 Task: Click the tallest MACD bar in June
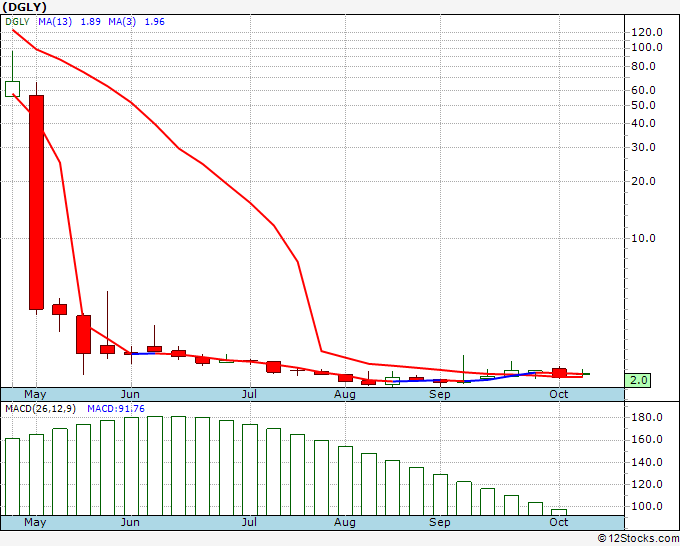[155, 466]
